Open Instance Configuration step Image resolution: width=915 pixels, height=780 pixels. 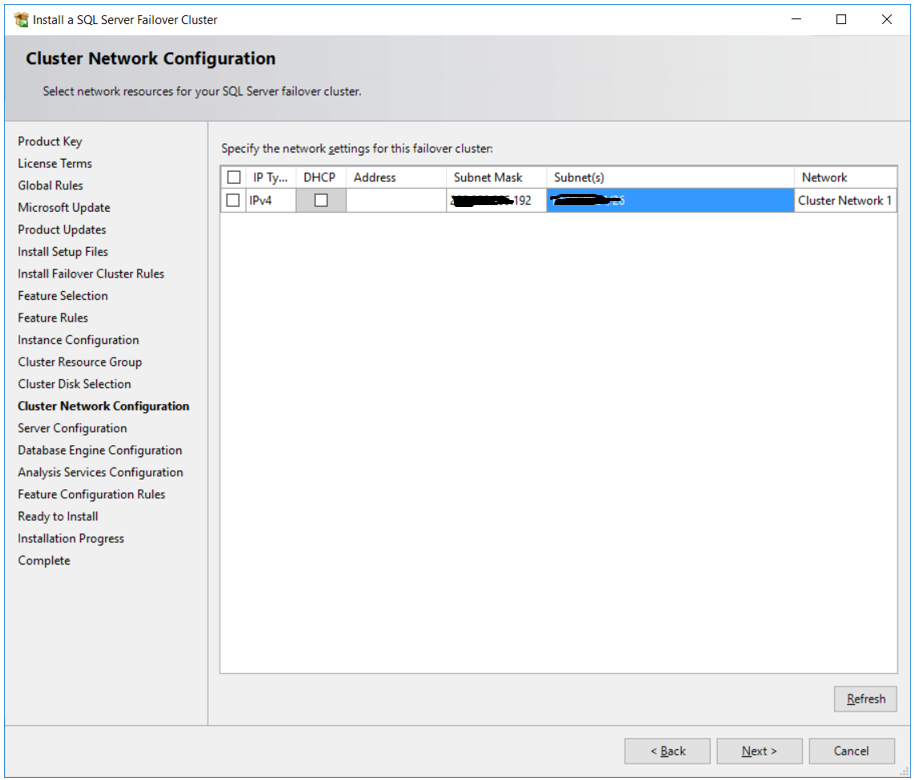pos(78,340)
